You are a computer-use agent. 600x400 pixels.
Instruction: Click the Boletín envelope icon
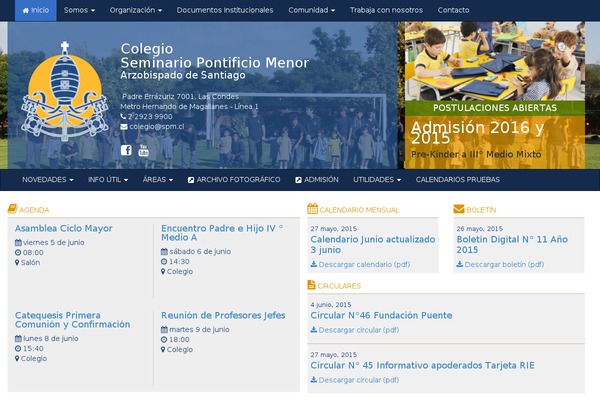click(x=458, y=209)
